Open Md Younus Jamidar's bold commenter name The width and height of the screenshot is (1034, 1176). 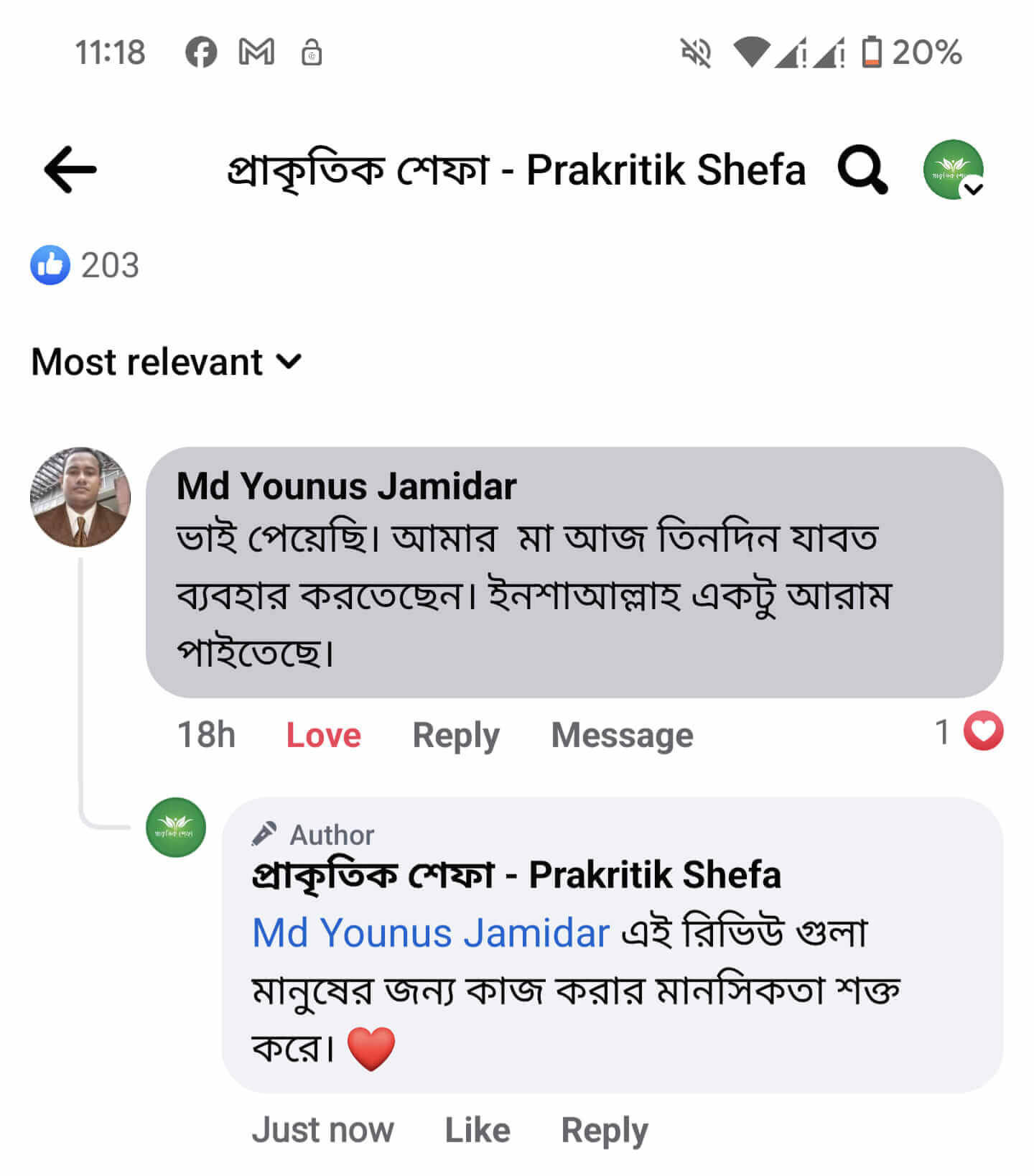(346, 486)
